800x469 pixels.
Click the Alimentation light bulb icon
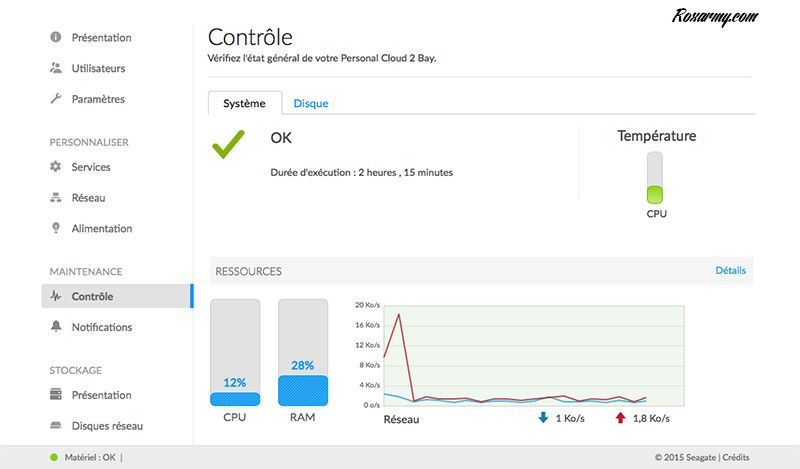point(56,229)
